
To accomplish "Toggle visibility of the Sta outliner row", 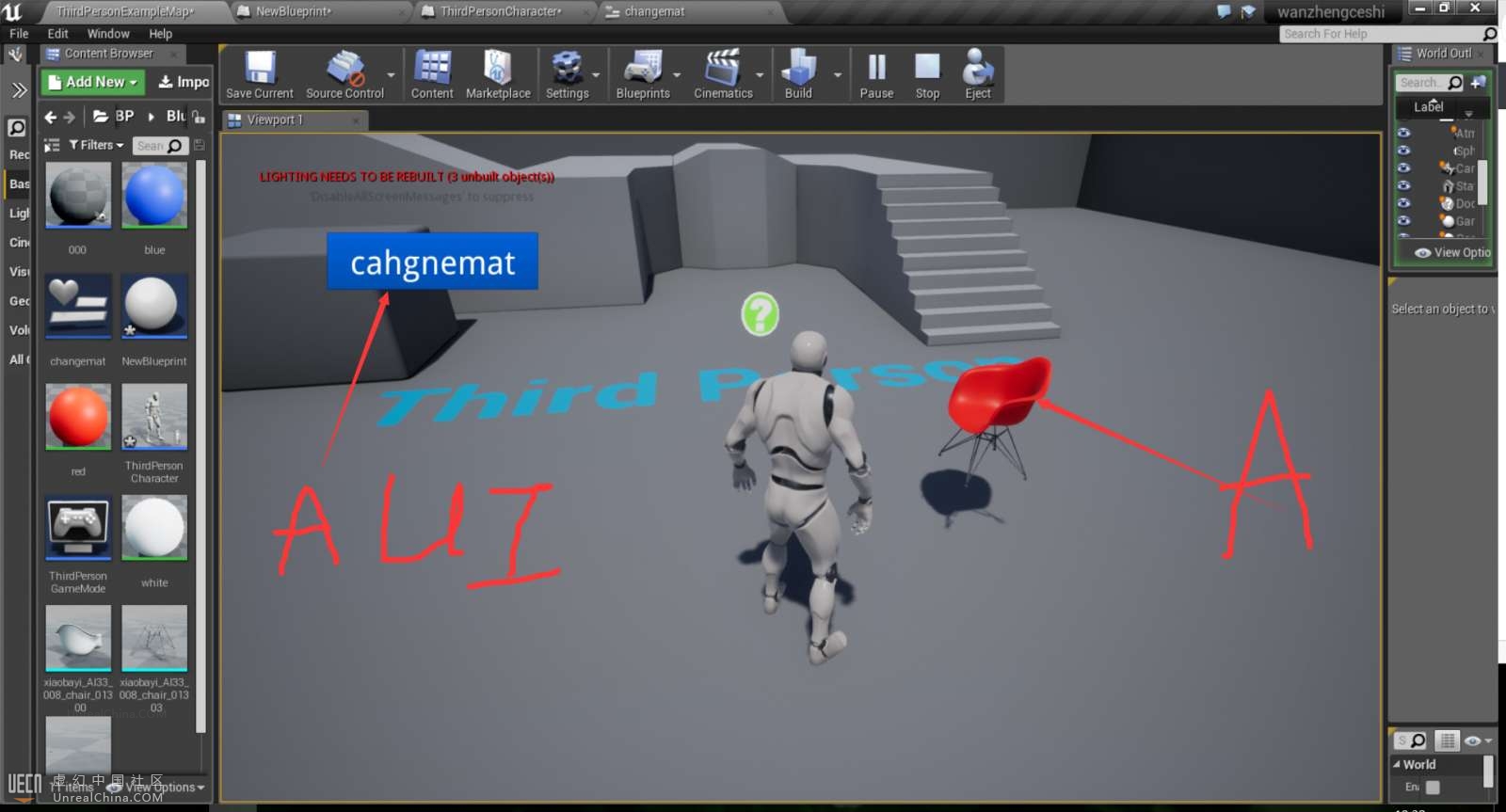I will click(1403, 185).
